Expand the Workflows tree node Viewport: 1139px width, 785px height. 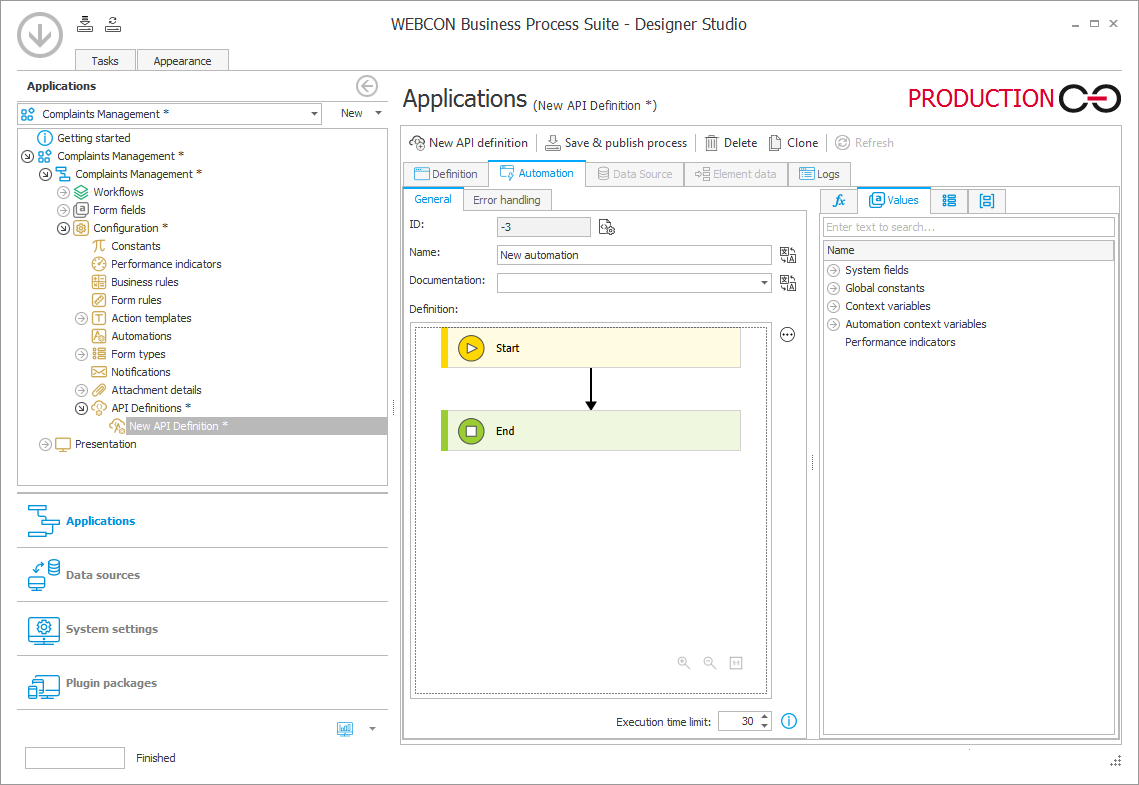coord(63,192)
